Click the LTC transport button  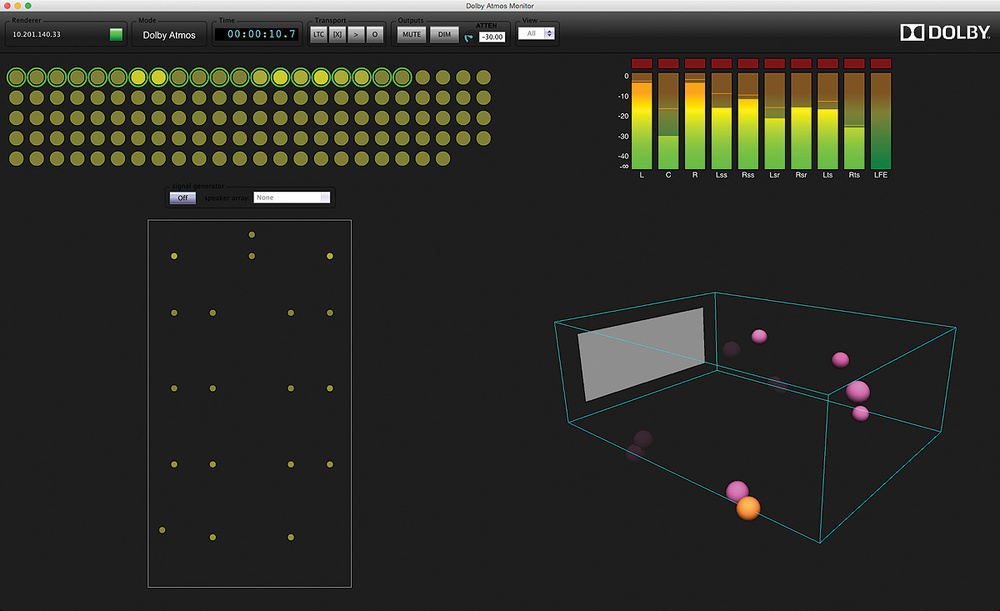click(x=318, y=34)
